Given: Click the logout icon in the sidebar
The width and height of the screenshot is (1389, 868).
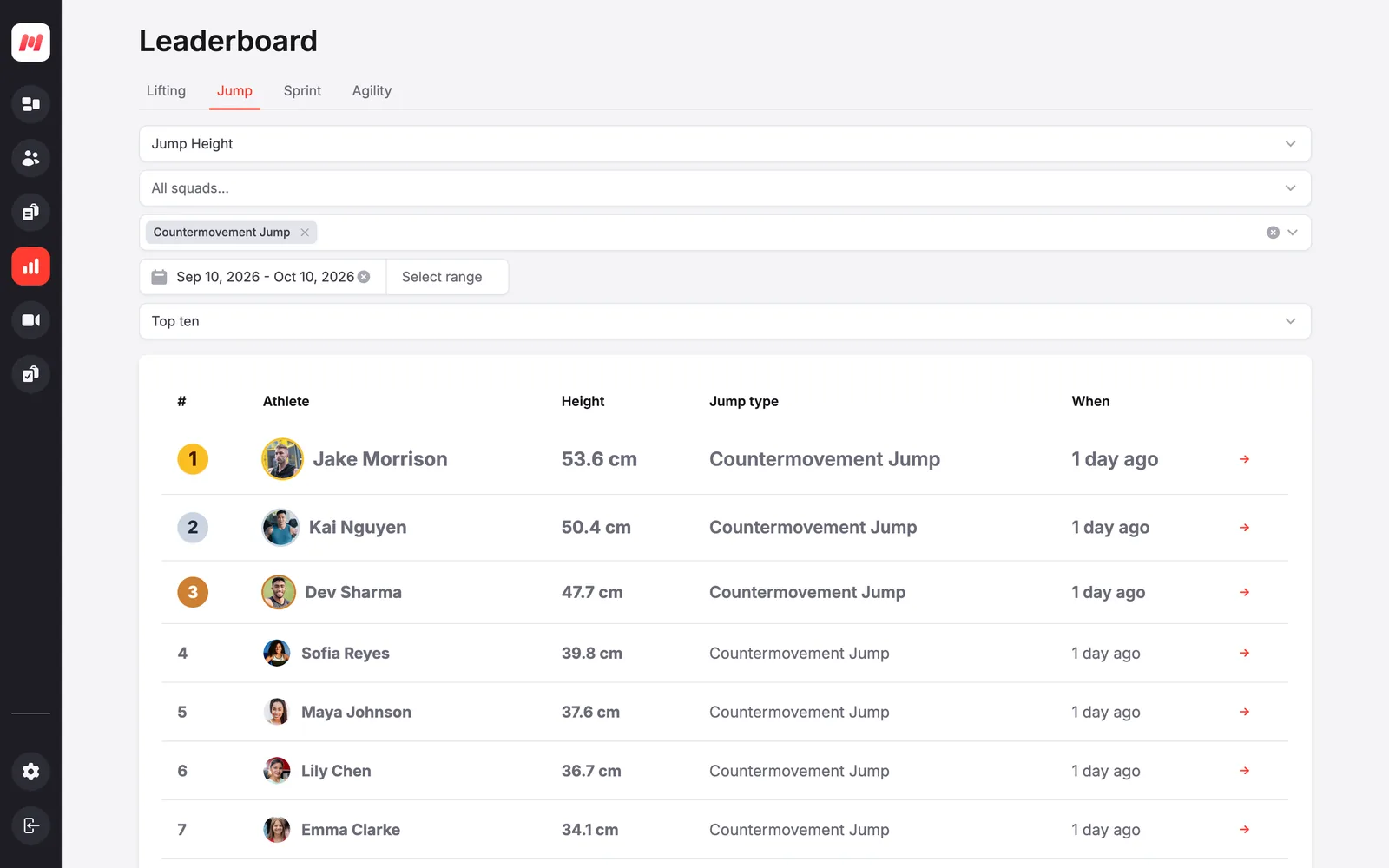Looking at the screenshot, I should 30,825.
